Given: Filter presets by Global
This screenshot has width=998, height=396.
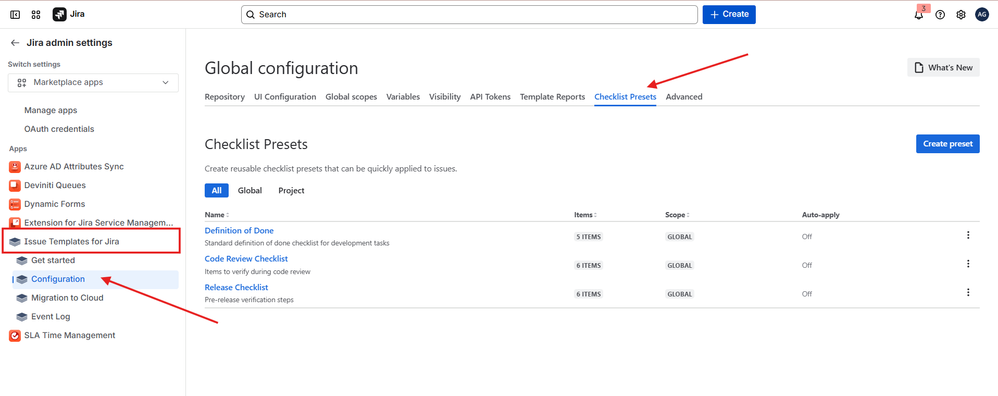Looking at the screenshot, I should 250,190.
